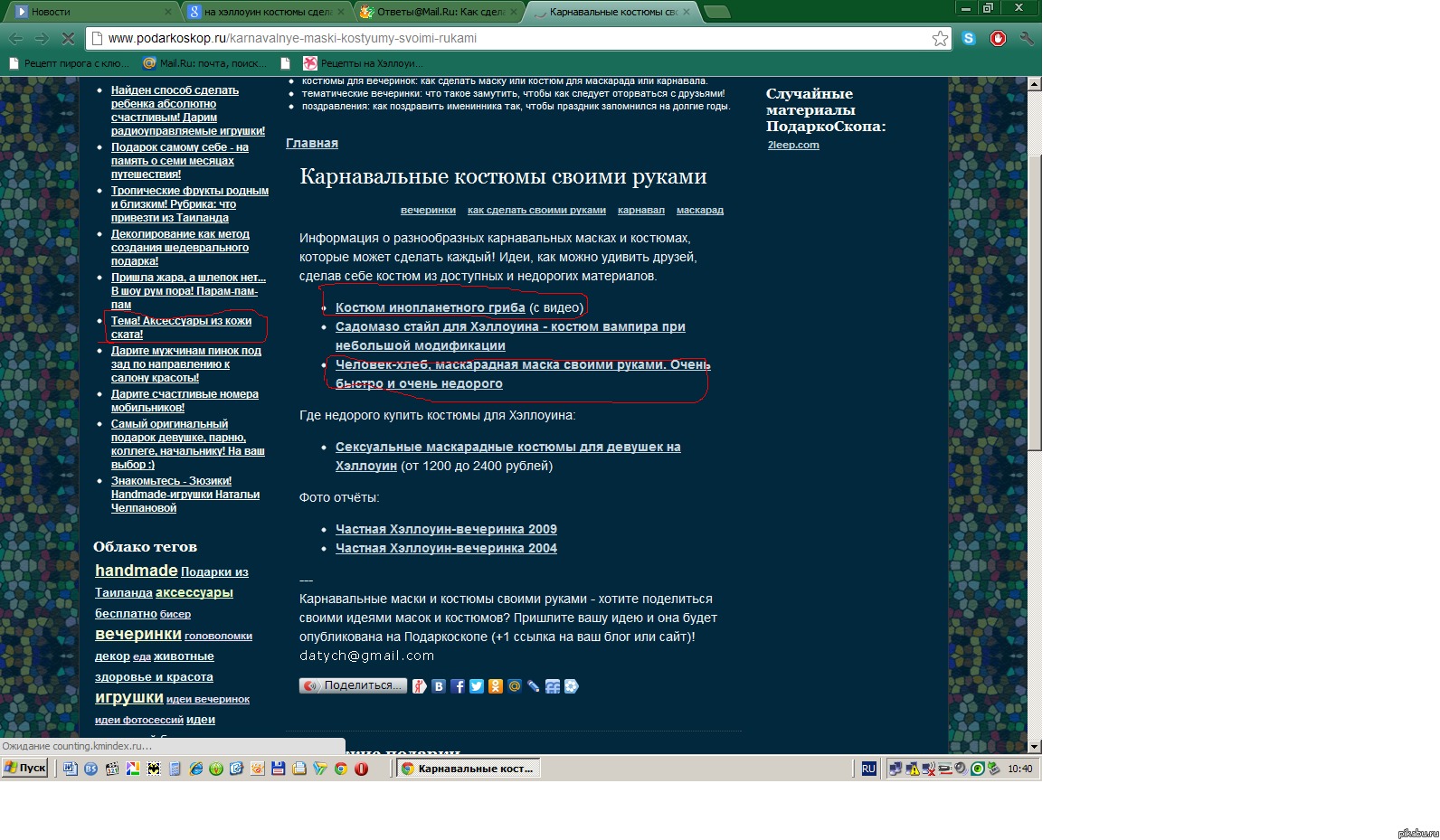Open Частная Хэллоуин-вечеринка 2004 link
1440x840 pixels.
[446, 548]
